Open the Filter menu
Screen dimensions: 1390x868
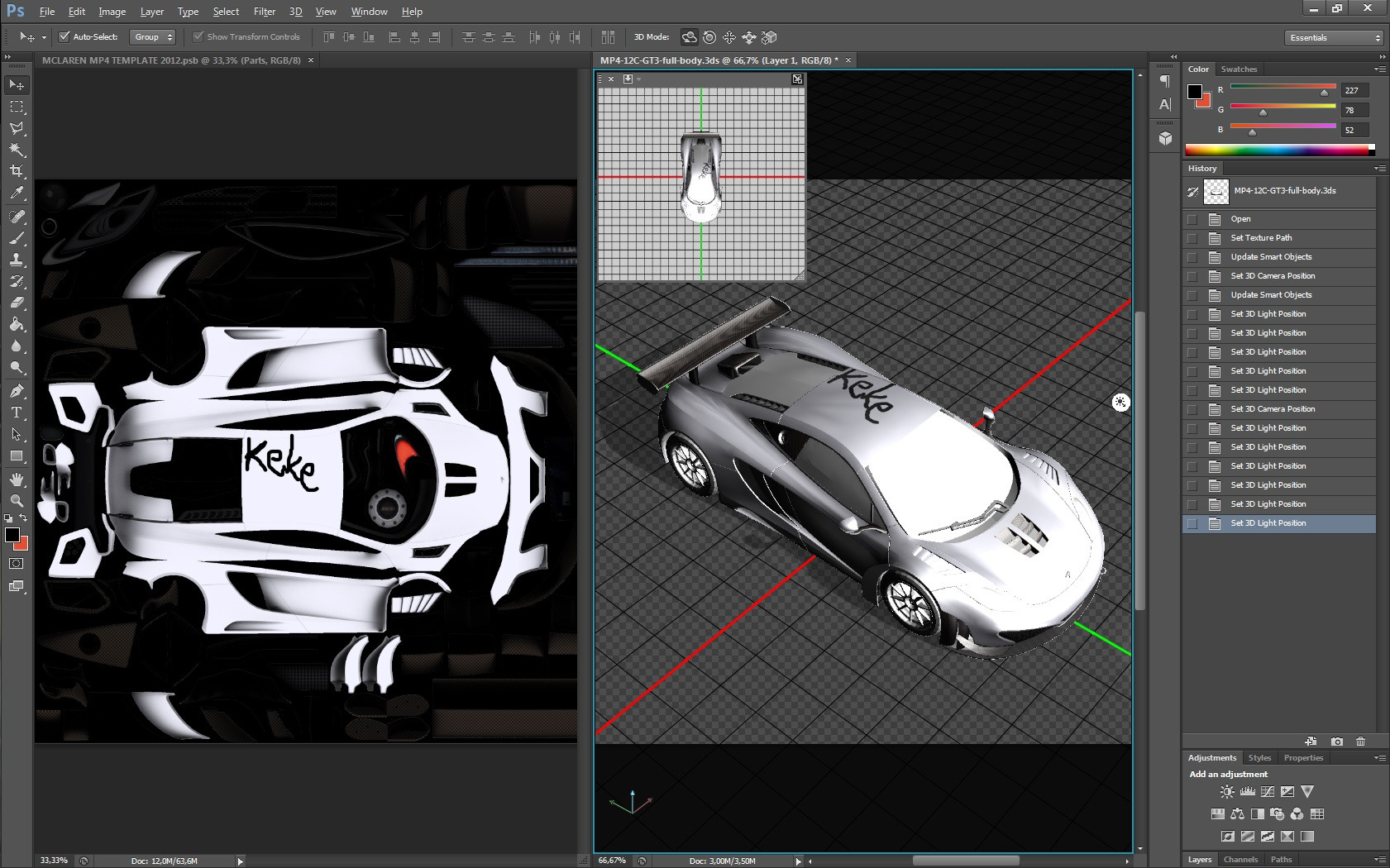pyautogui.click(x=264, y=12)
